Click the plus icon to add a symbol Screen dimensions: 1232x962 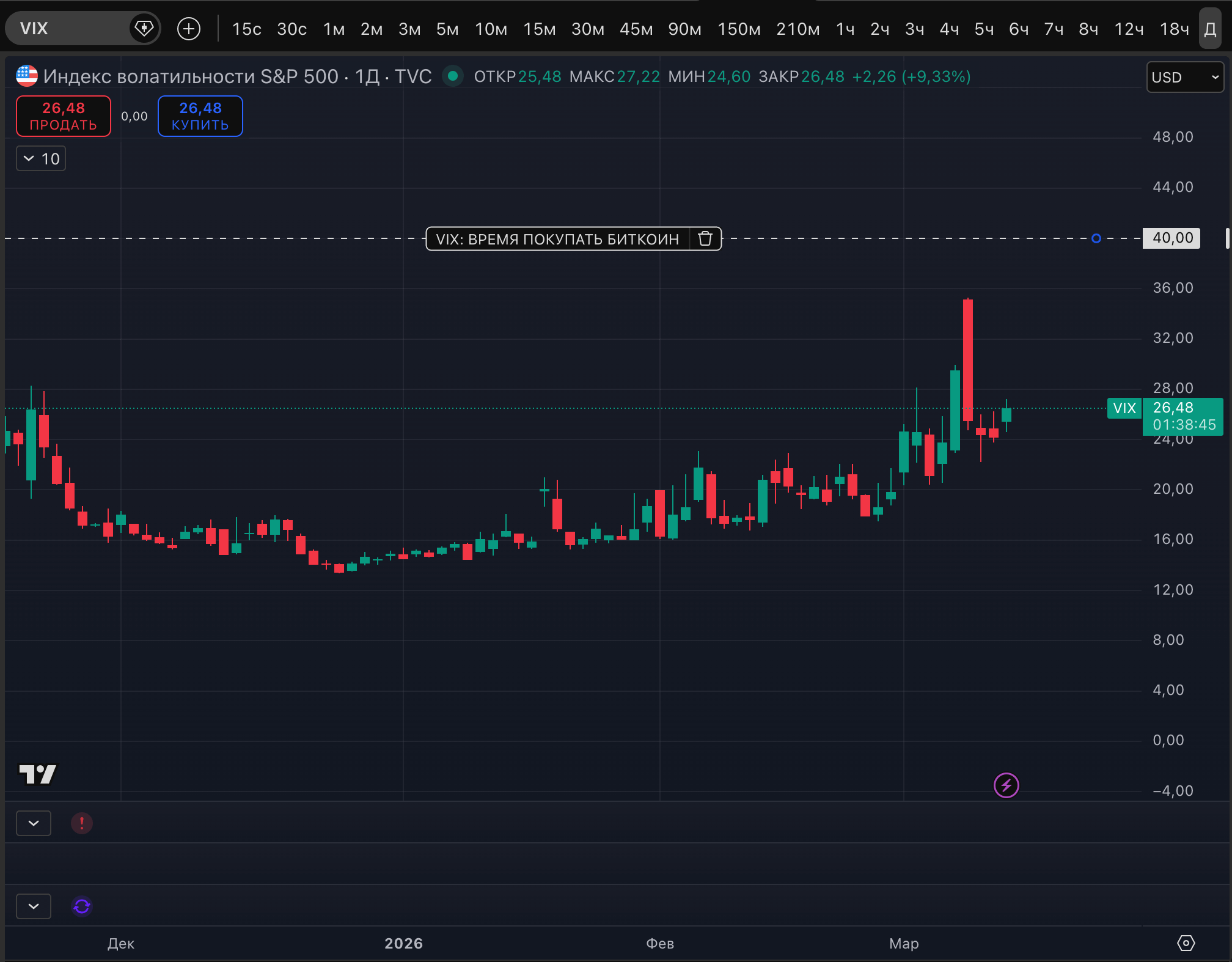click(189, 29)
